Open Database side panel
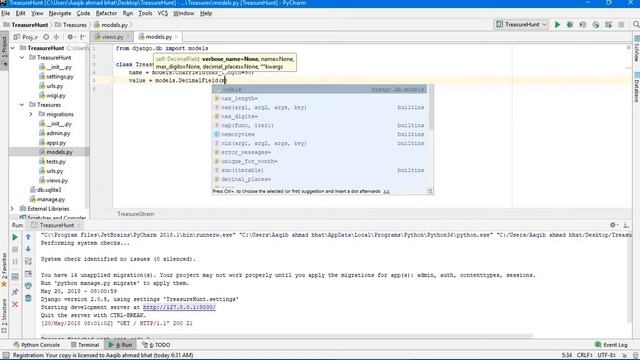The width and height of the screenshot is (640, 360). click(x=636, y=87)
